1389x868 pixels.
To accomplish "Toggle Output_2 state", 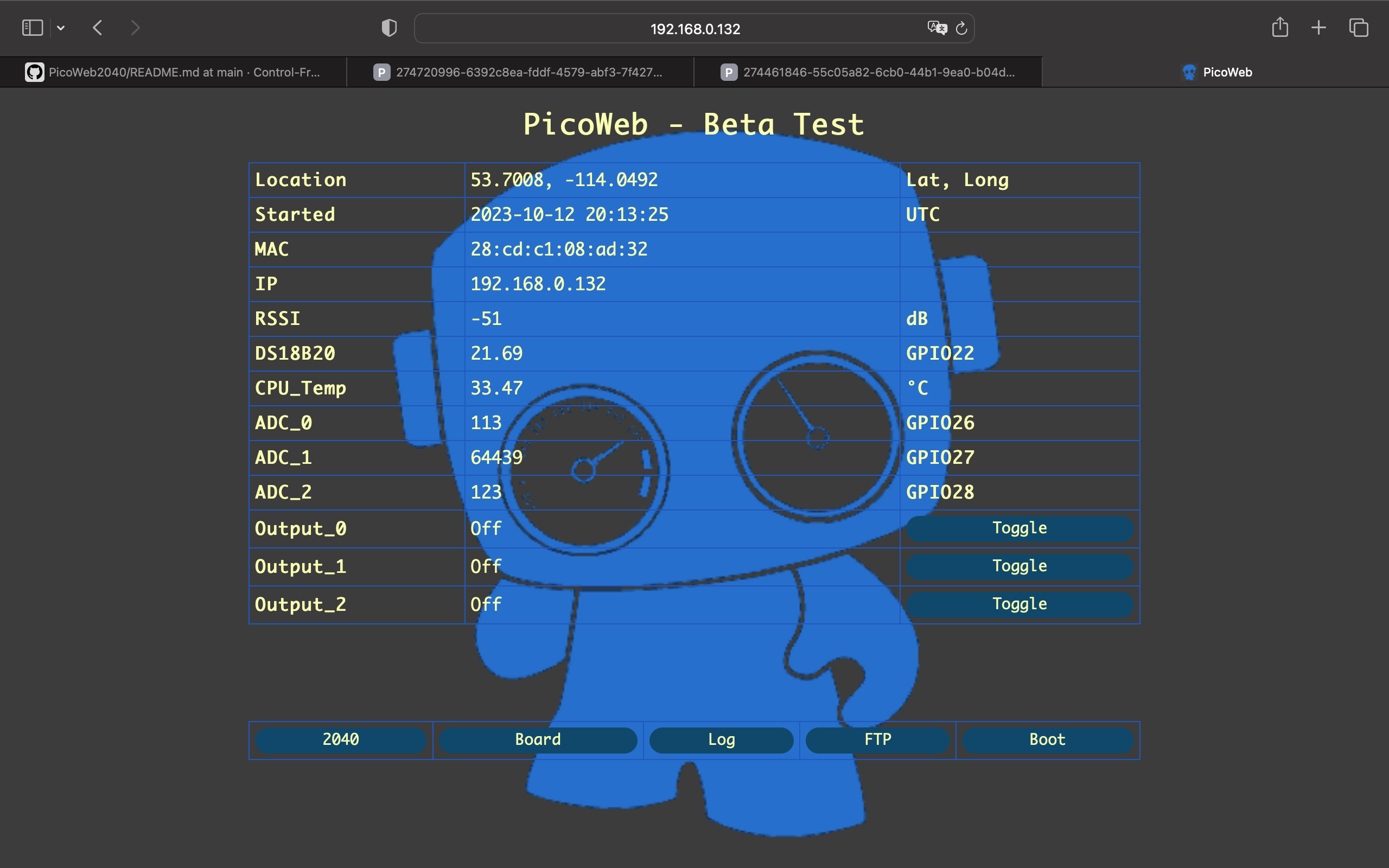I will tap(1020, 603).
